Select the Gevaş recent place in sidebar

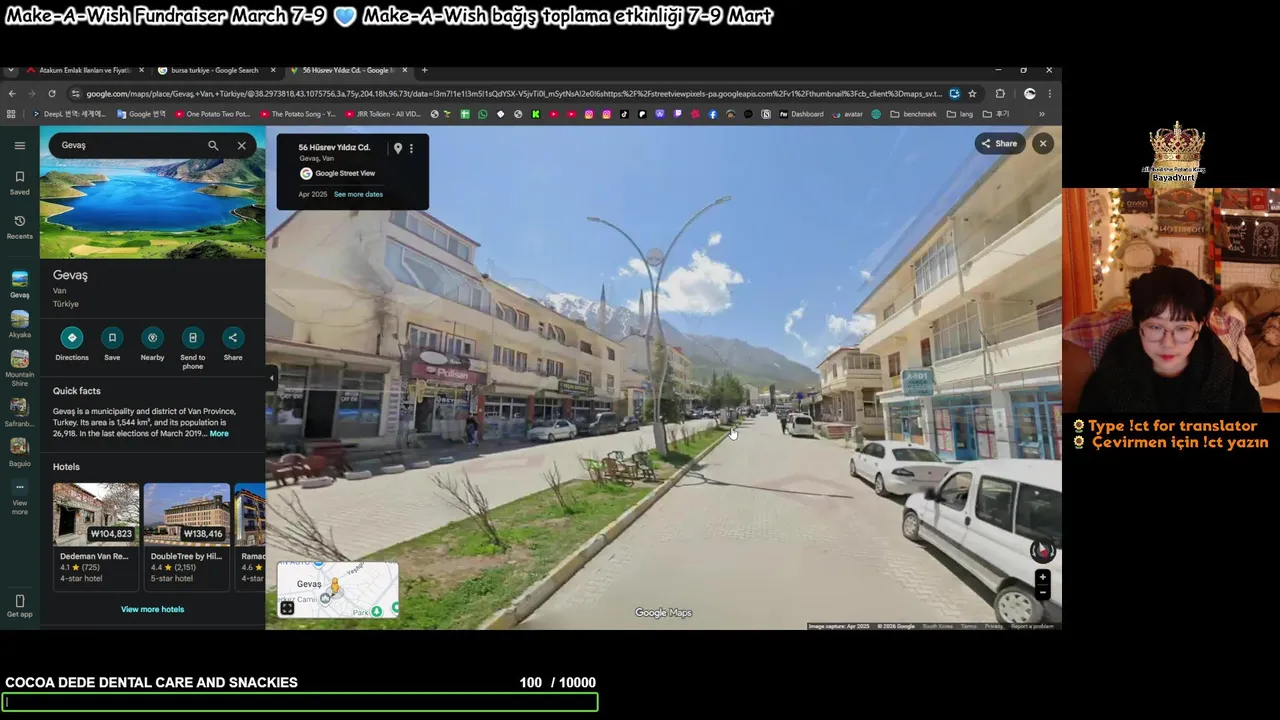[x=19, y=284]
